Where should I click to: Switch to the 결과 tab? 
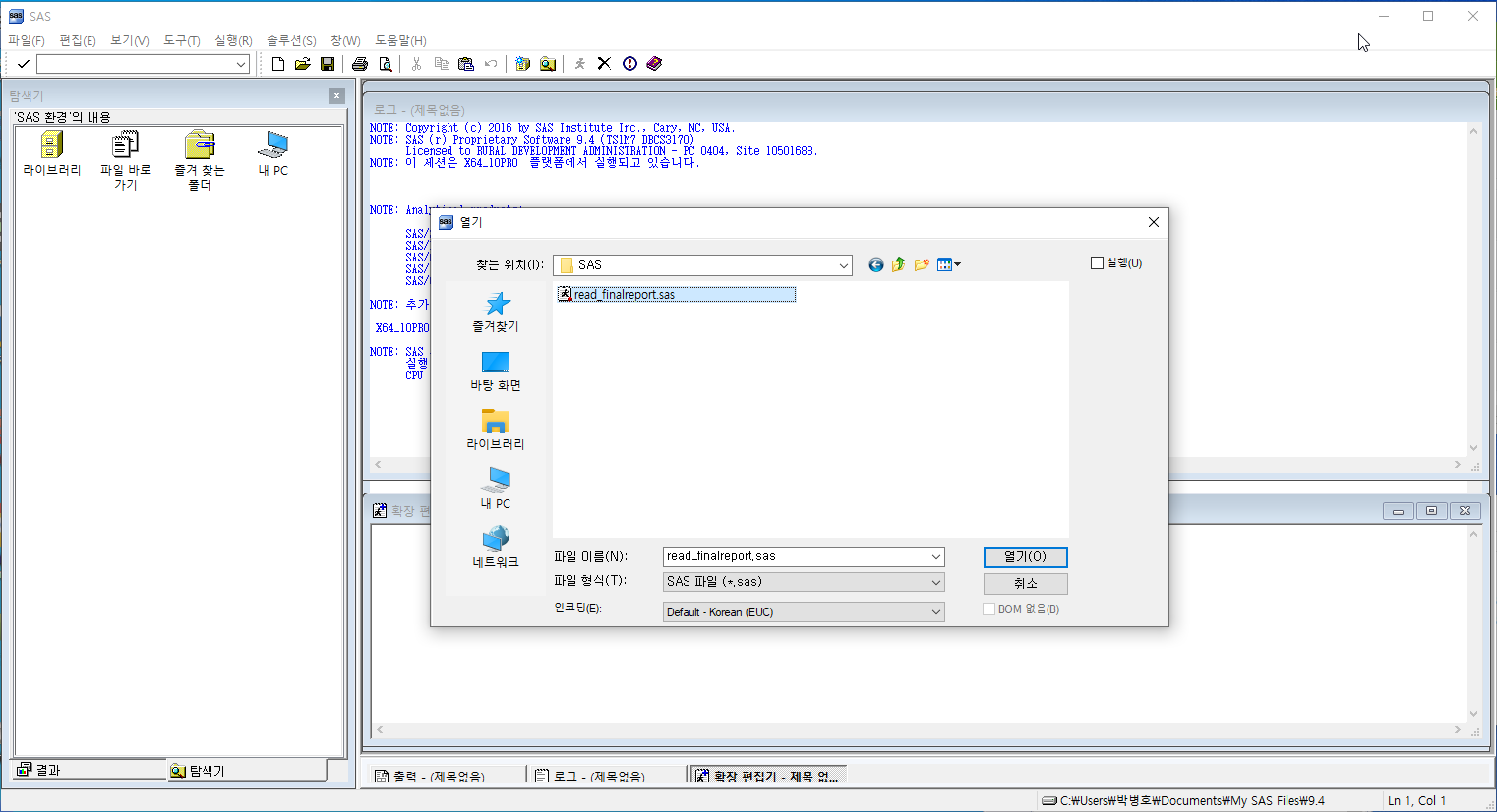click(89, 770)
